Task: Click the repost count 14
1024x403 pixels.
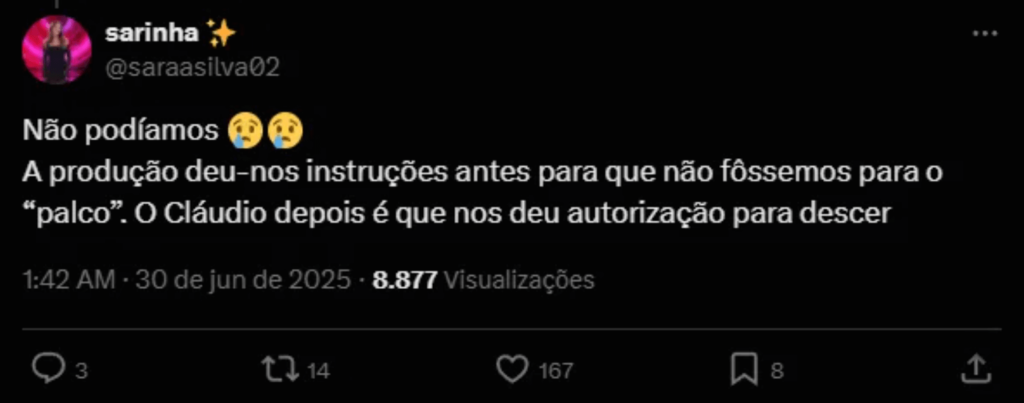Action: pos(318,372)
